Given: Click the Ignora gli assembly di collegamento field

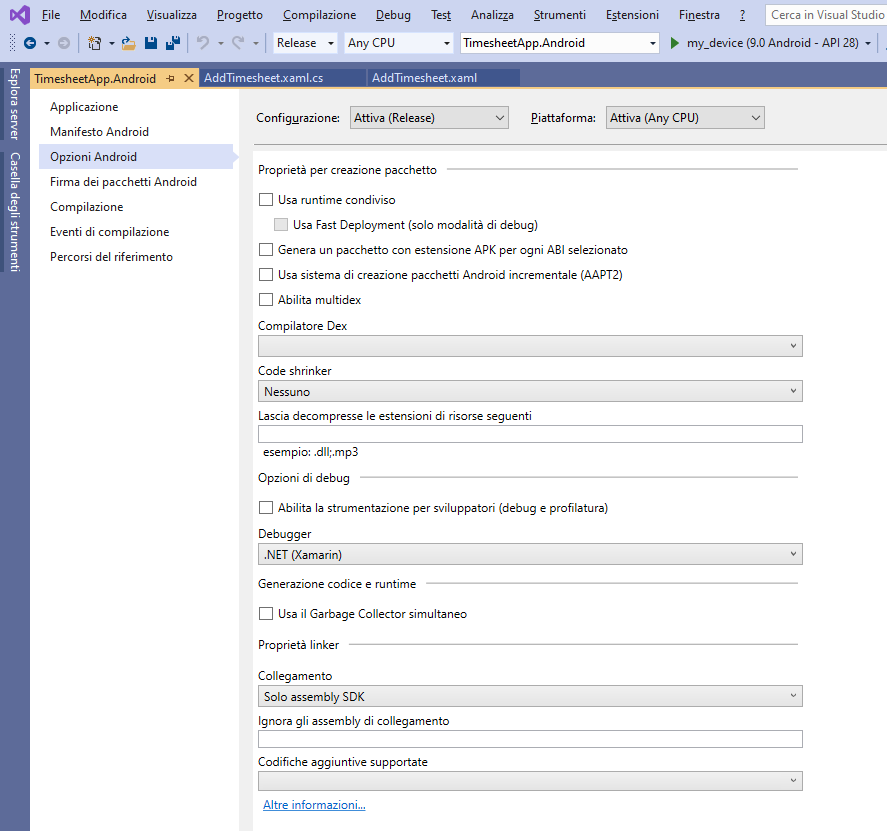Looking at the screenshot, I should (x=530, y=739).
